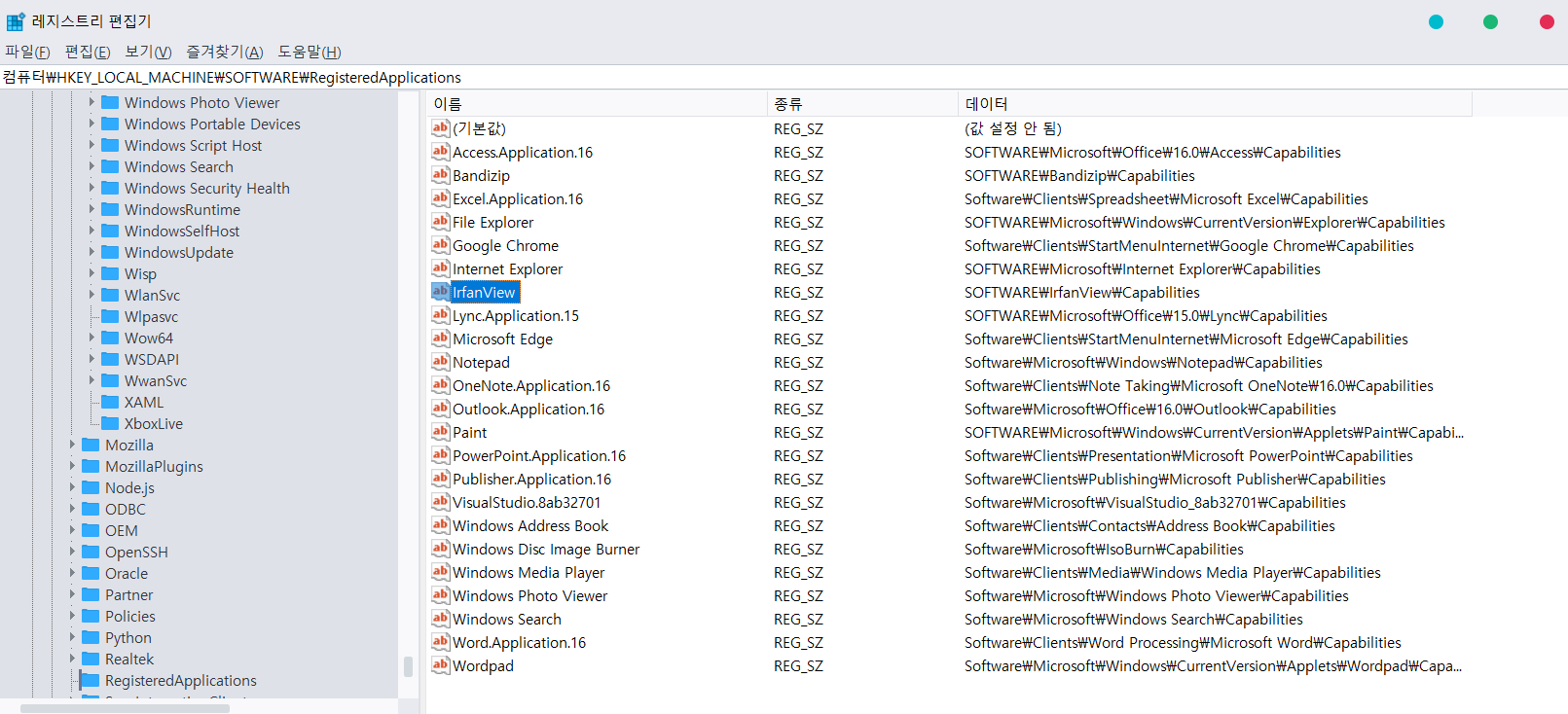Expand the Windows Script Host tree node

91,145
